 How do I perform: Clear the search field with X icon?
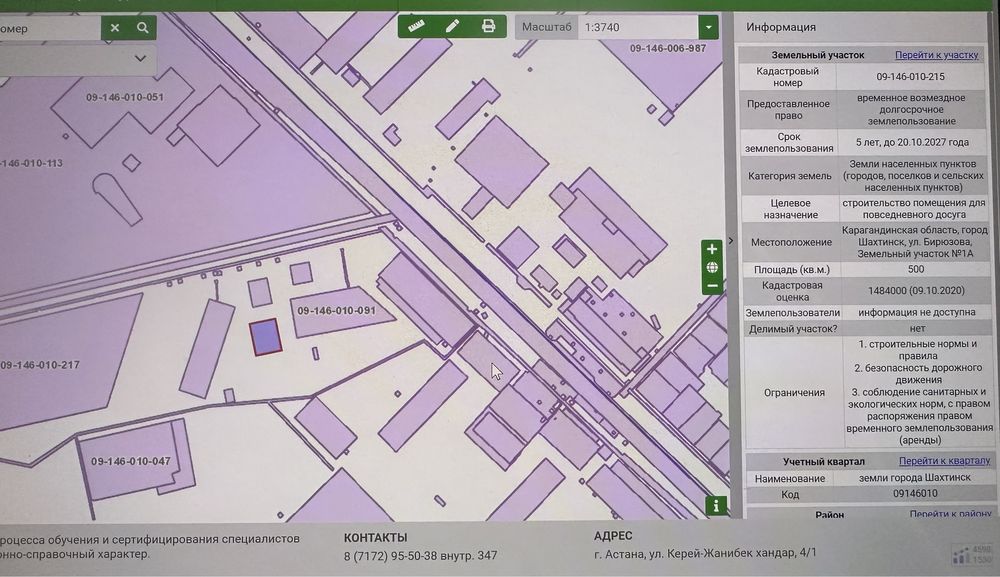(x=115, y=27)
